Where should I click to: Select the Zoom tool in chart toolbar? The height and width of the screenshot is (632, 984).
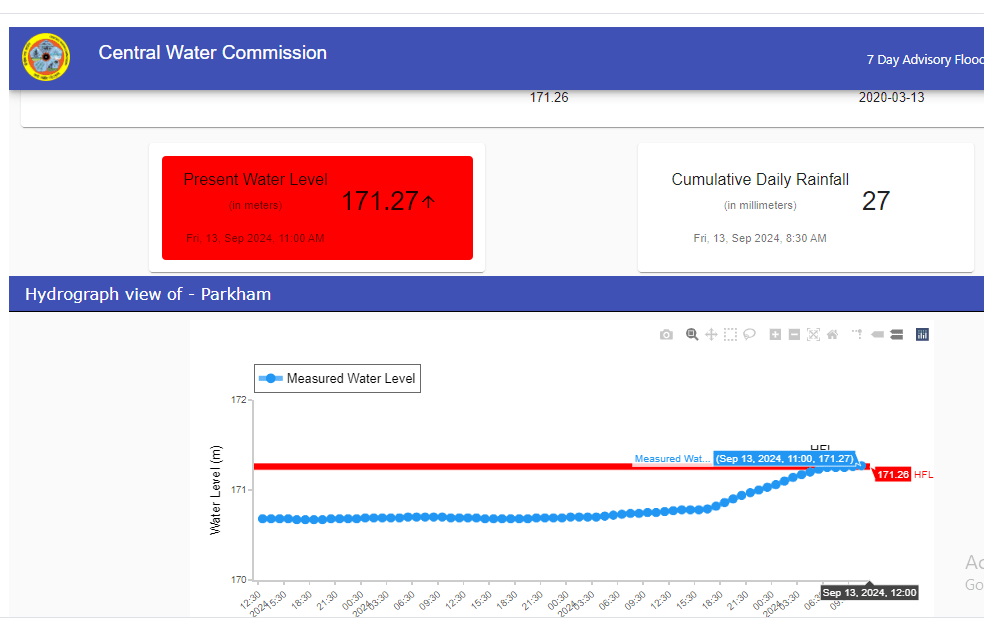click(x=691, y=335)
